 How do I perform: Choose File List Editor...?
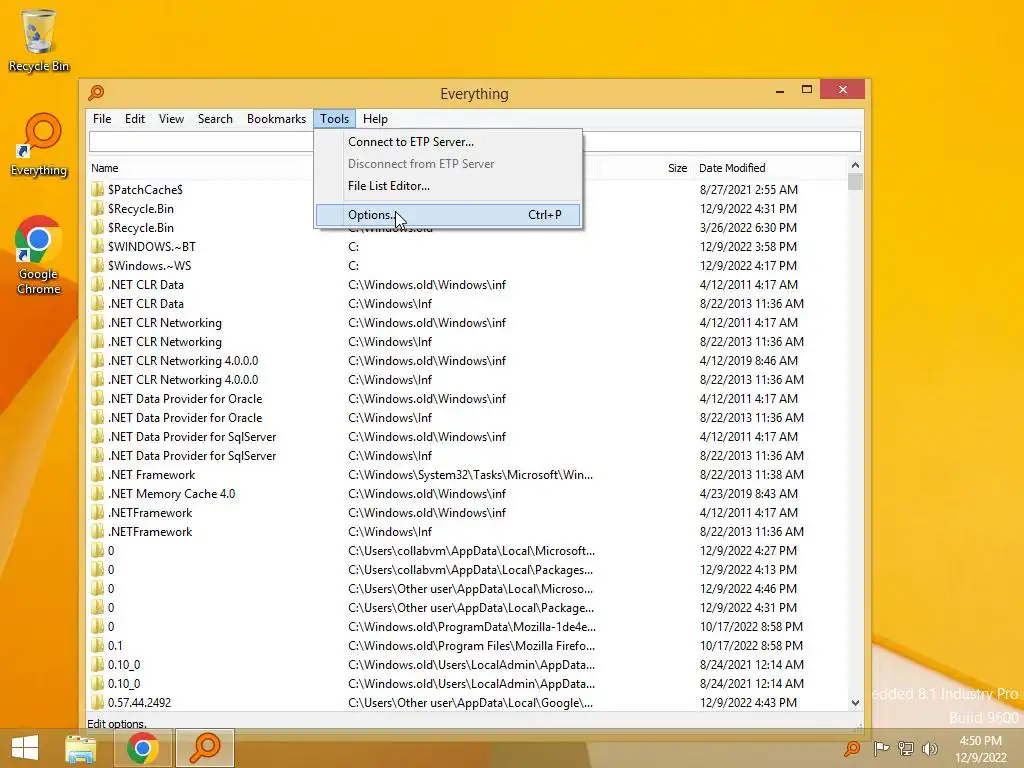(448, 186)
